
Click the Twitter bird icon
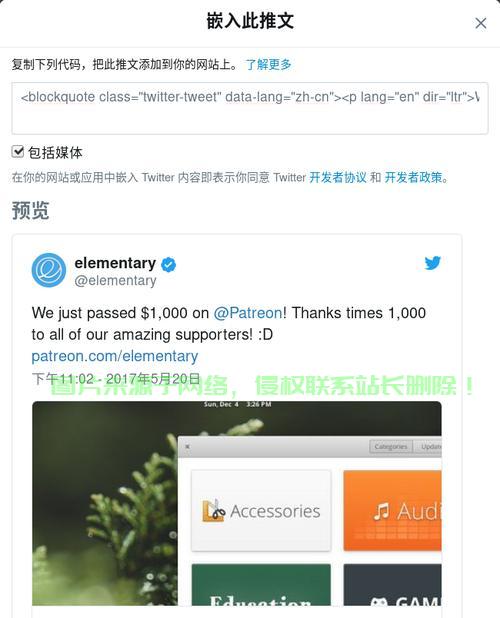[x=432, y=263]
